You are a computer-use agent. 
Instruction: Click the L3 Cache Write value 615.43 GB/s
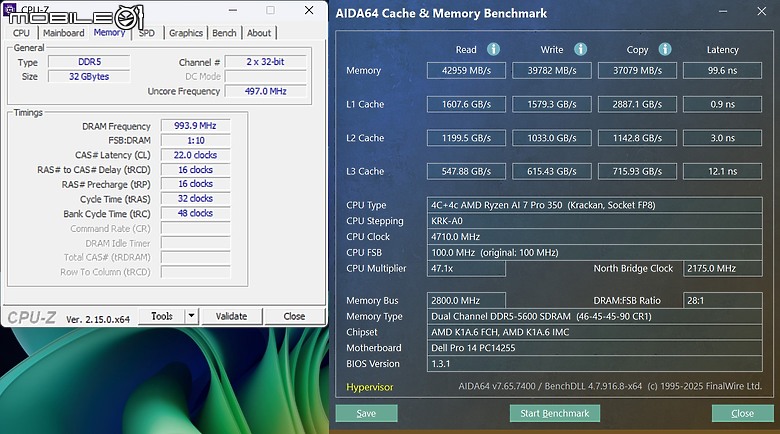click(552, 171)
